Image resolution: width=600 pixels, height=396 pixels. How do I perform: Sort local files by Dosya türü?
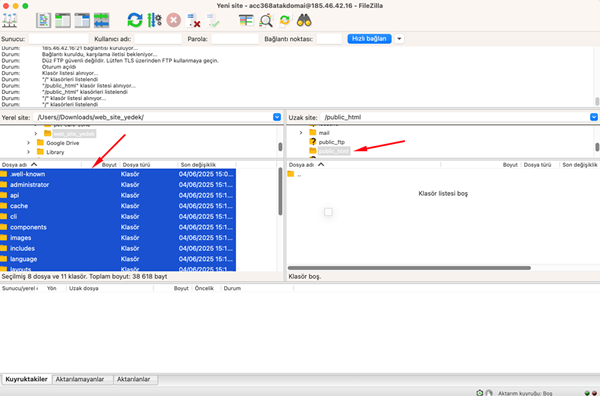coord(149,165)
